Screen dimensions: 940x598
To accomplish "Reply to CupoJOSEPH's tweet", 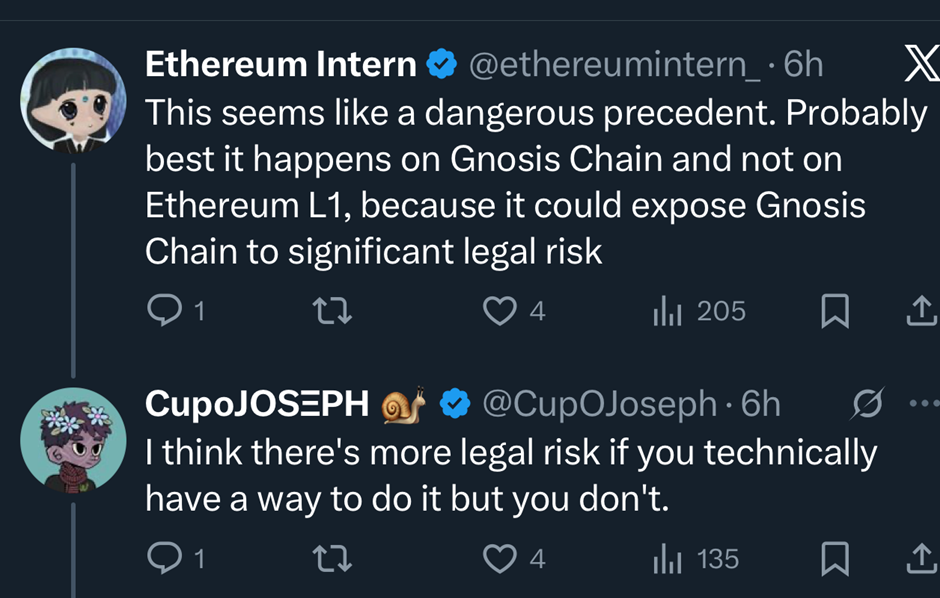I will 162,559.
